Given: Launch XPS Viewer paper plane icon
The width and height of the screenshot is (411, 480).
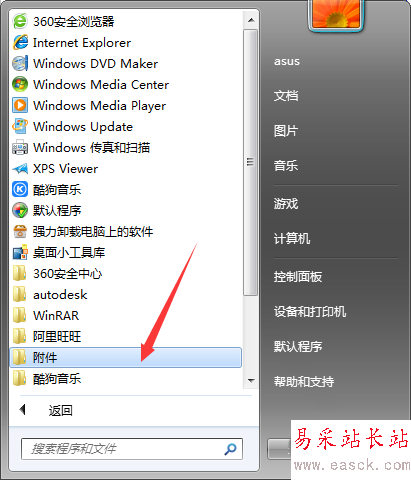Looking at the screenshot, I should tap(20, 169).
